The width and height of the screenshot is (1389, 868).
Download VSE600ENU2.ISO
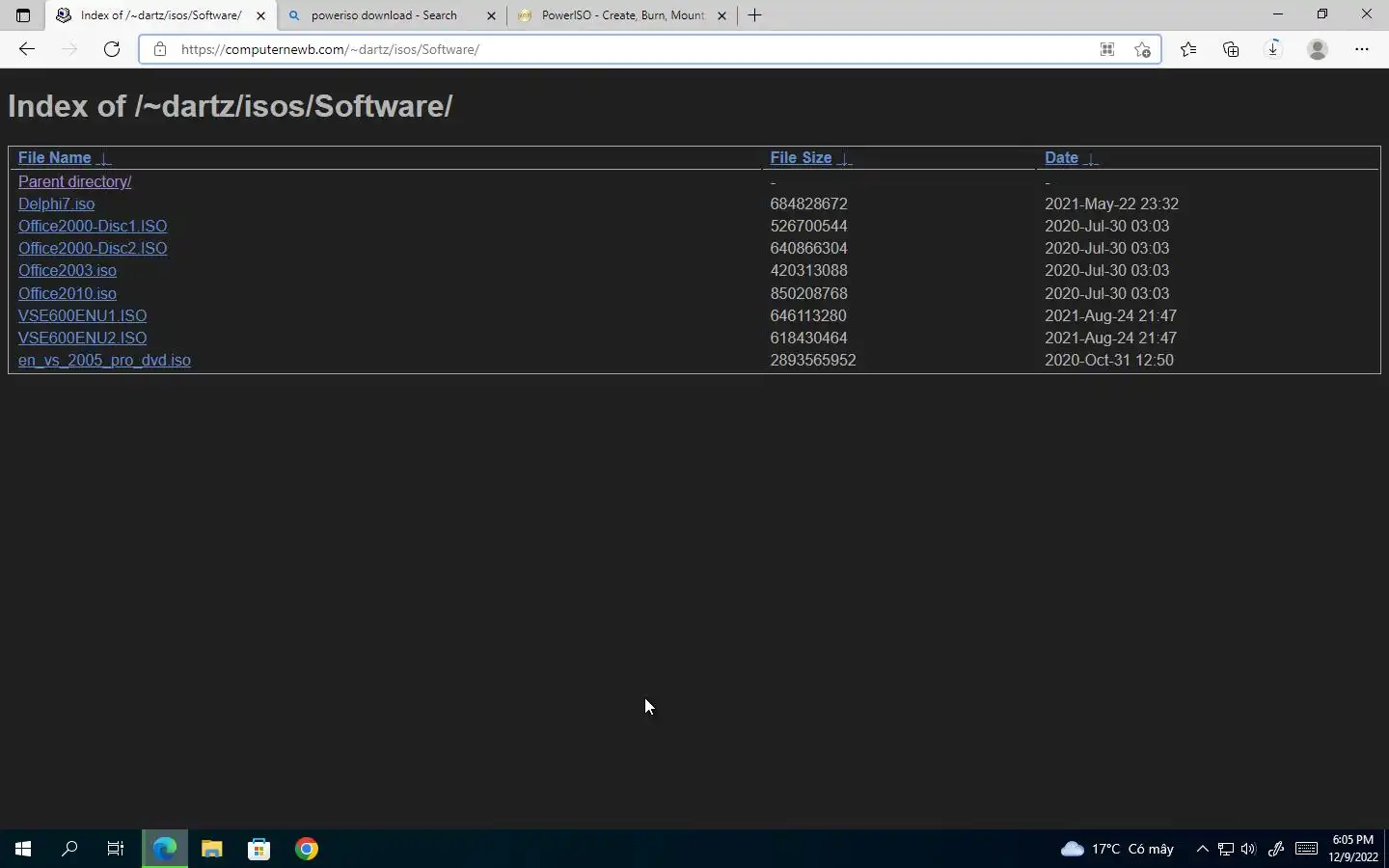(x=82, y=338)
